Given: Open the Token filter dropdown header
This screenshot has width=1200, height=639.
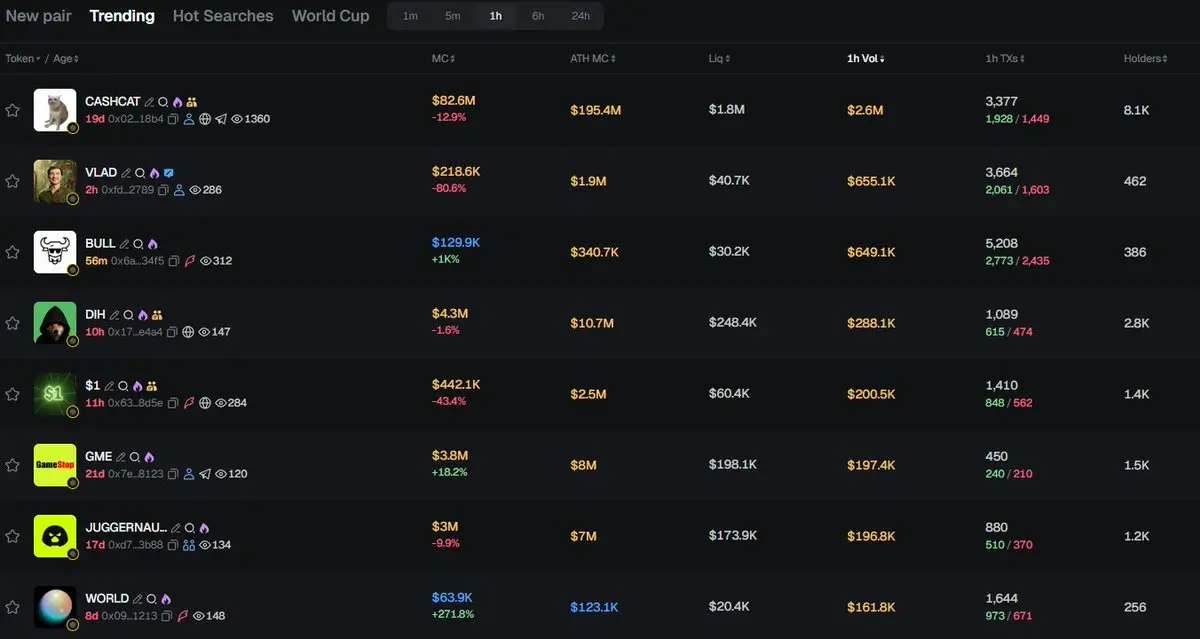Looking at the screenshot, I should pos(23,59).
